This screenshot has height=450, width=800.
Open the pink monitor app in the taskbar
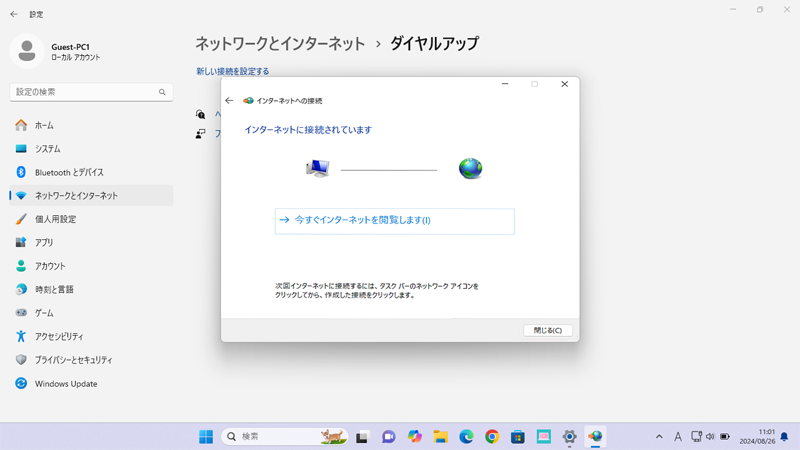[544, 437]
